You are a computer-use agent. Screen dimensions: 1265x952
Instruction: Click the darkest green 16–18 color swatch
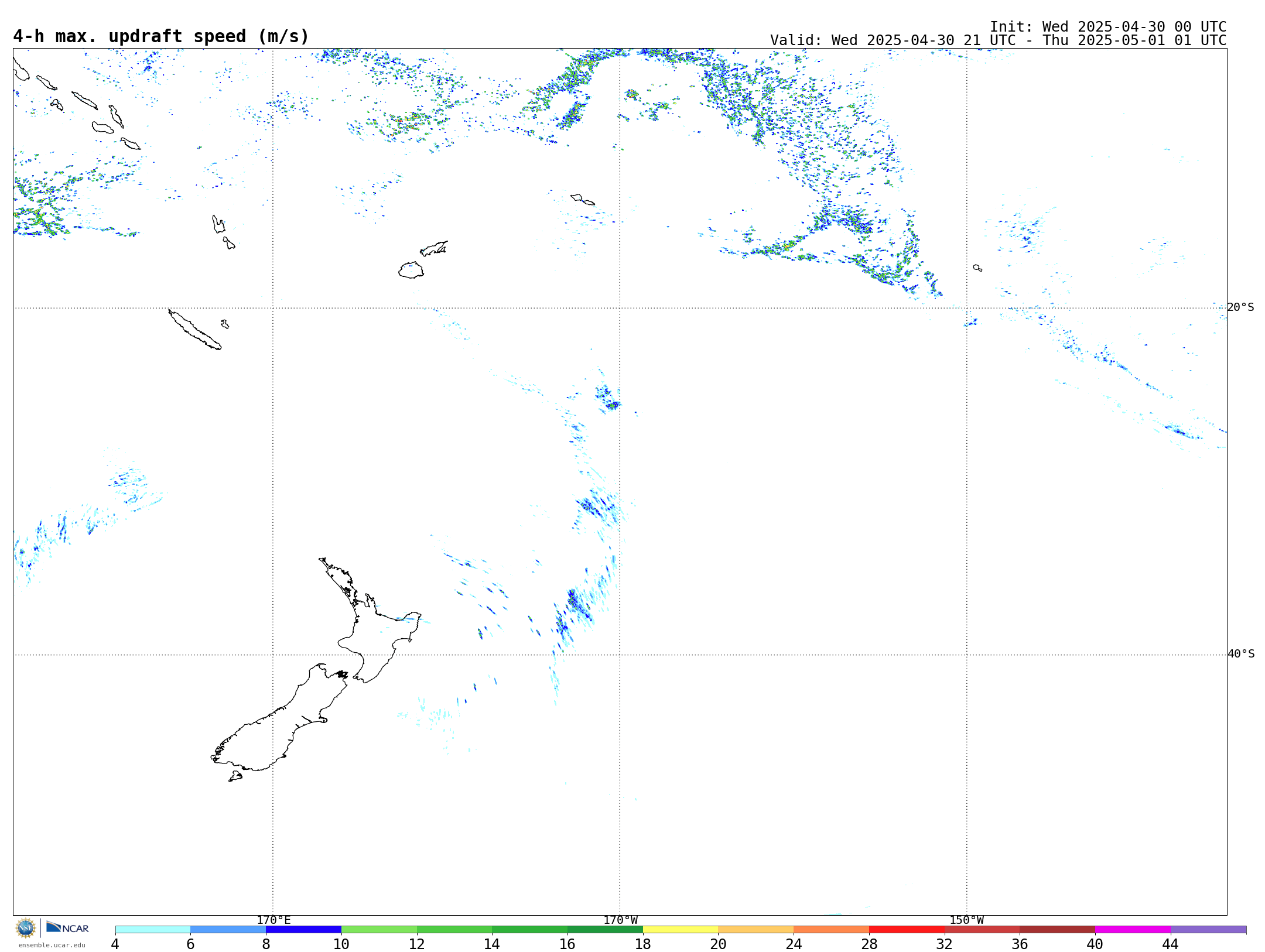[x=605, y=930]
